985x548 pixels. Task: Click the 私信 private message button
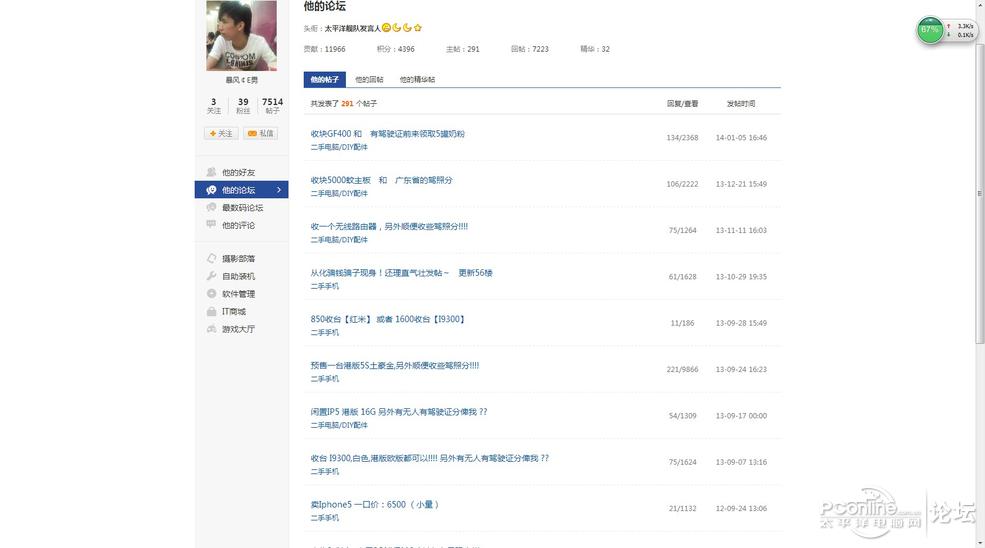[260, 133]
